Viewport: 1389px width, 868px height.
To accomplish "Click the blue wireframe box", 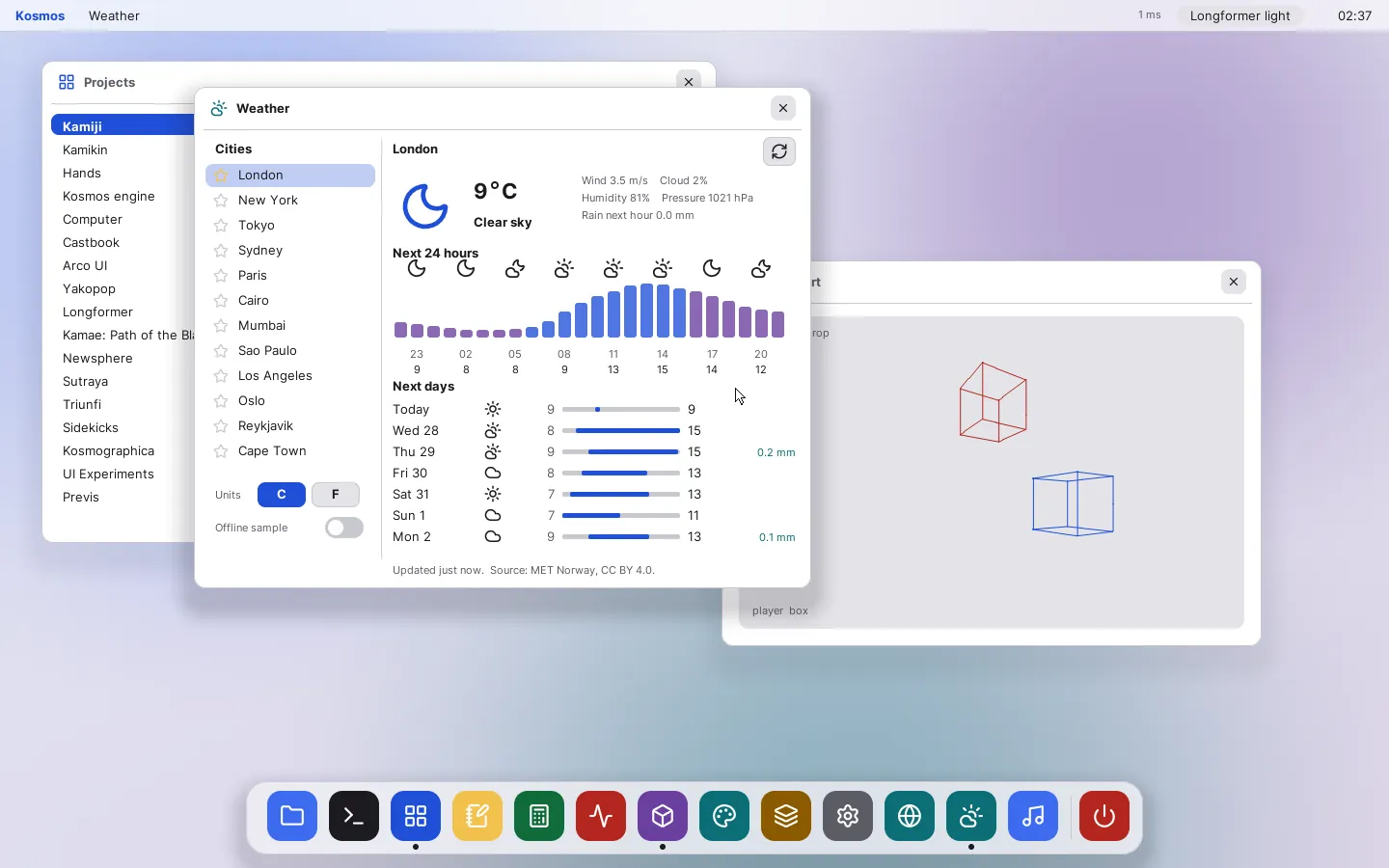I will [1074, 503].
